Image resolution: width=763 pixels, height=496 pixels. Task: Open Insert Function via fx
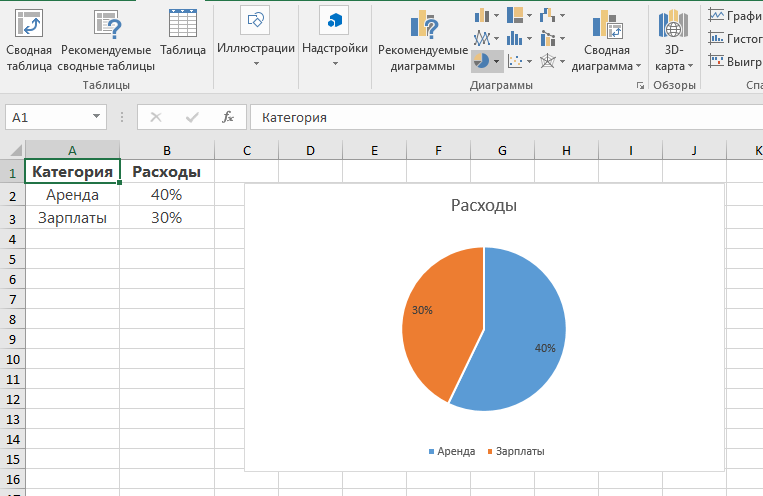pos(228,117)
